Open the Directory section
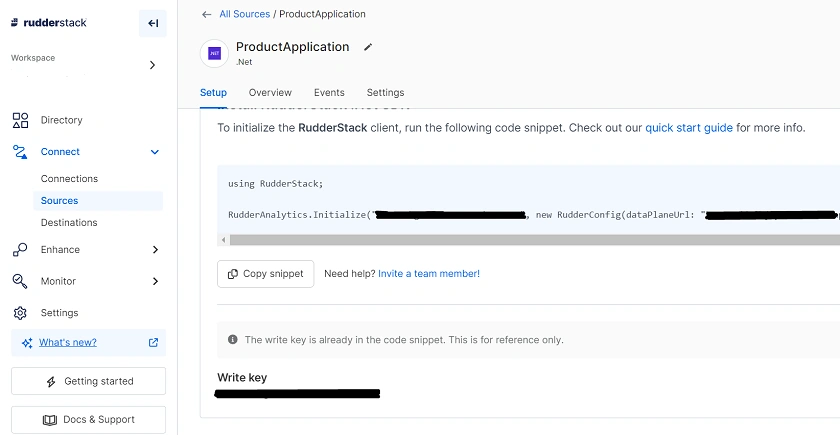840x435 pixels. point(62,120)
